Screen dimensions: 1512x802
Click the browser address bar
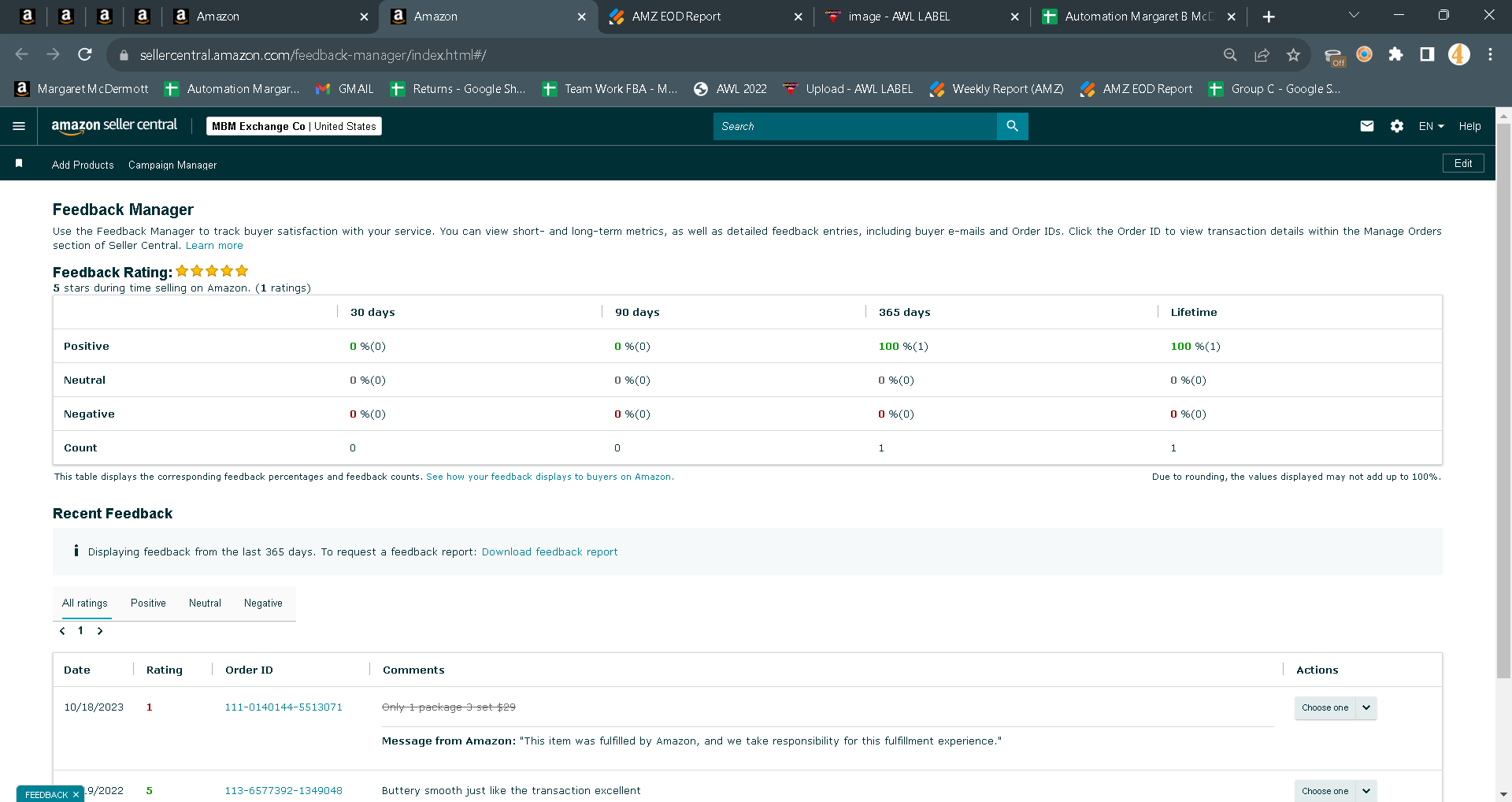[x=669, y=55]
